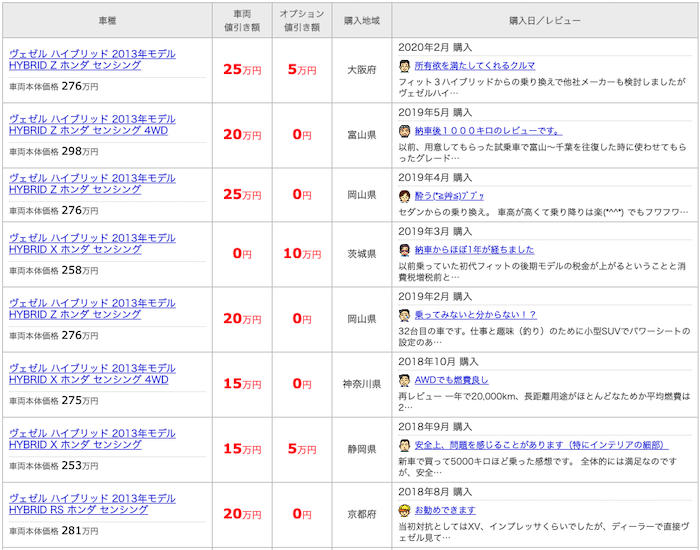Open HYBRID RS ホンダ センシング model link
700x550 pixels.
[x=92, y=505]
